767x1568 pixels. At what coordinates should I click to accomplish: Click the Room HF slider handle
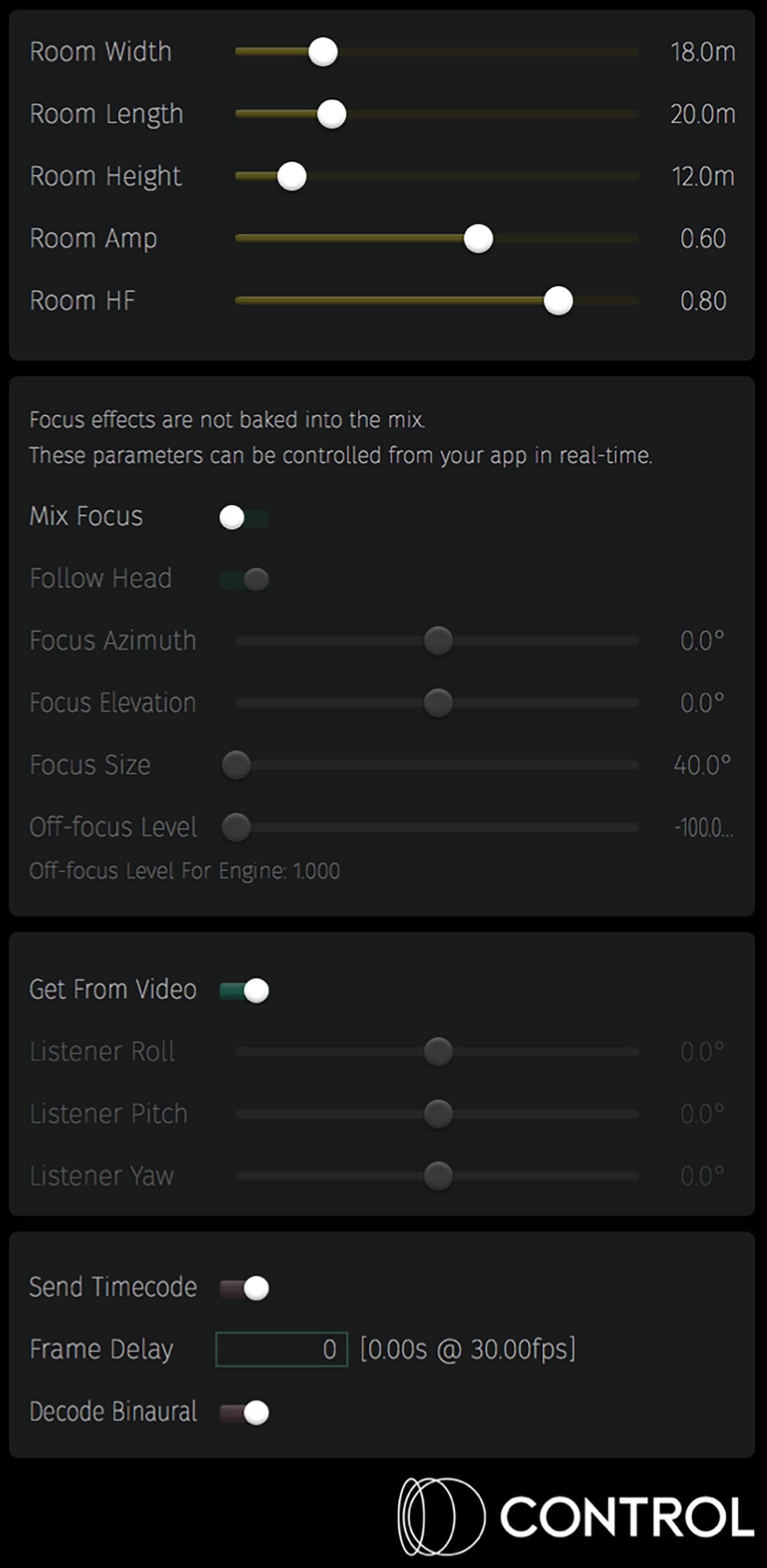[558, 301]
